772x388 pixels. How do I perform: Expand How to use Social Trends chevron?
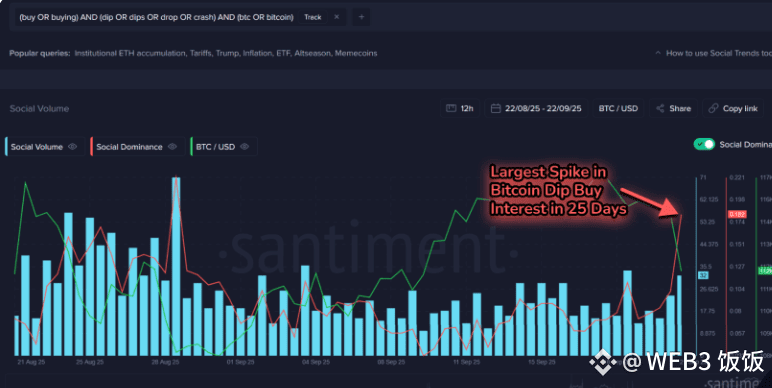[x=658, y=53]
